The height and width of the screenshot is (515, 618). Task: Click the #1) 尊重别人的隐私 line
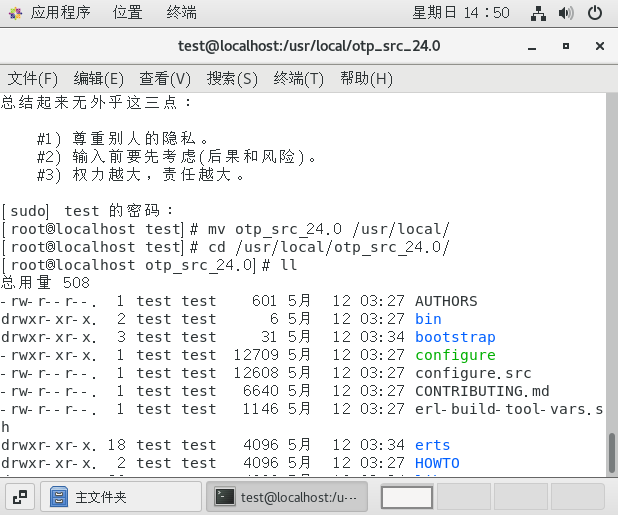point(122,139)
